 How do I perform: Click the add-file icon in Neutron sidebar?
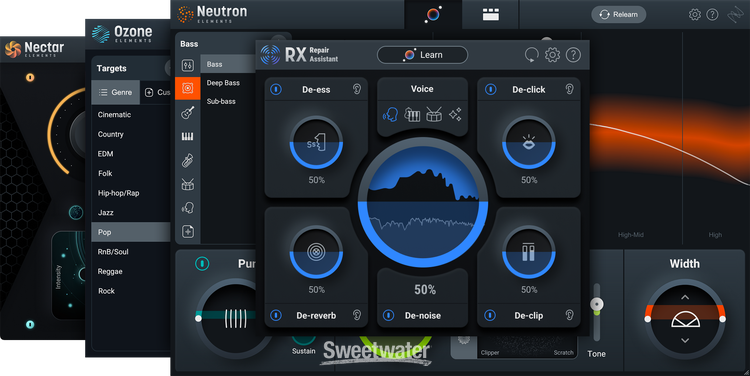tap(188, 232)
